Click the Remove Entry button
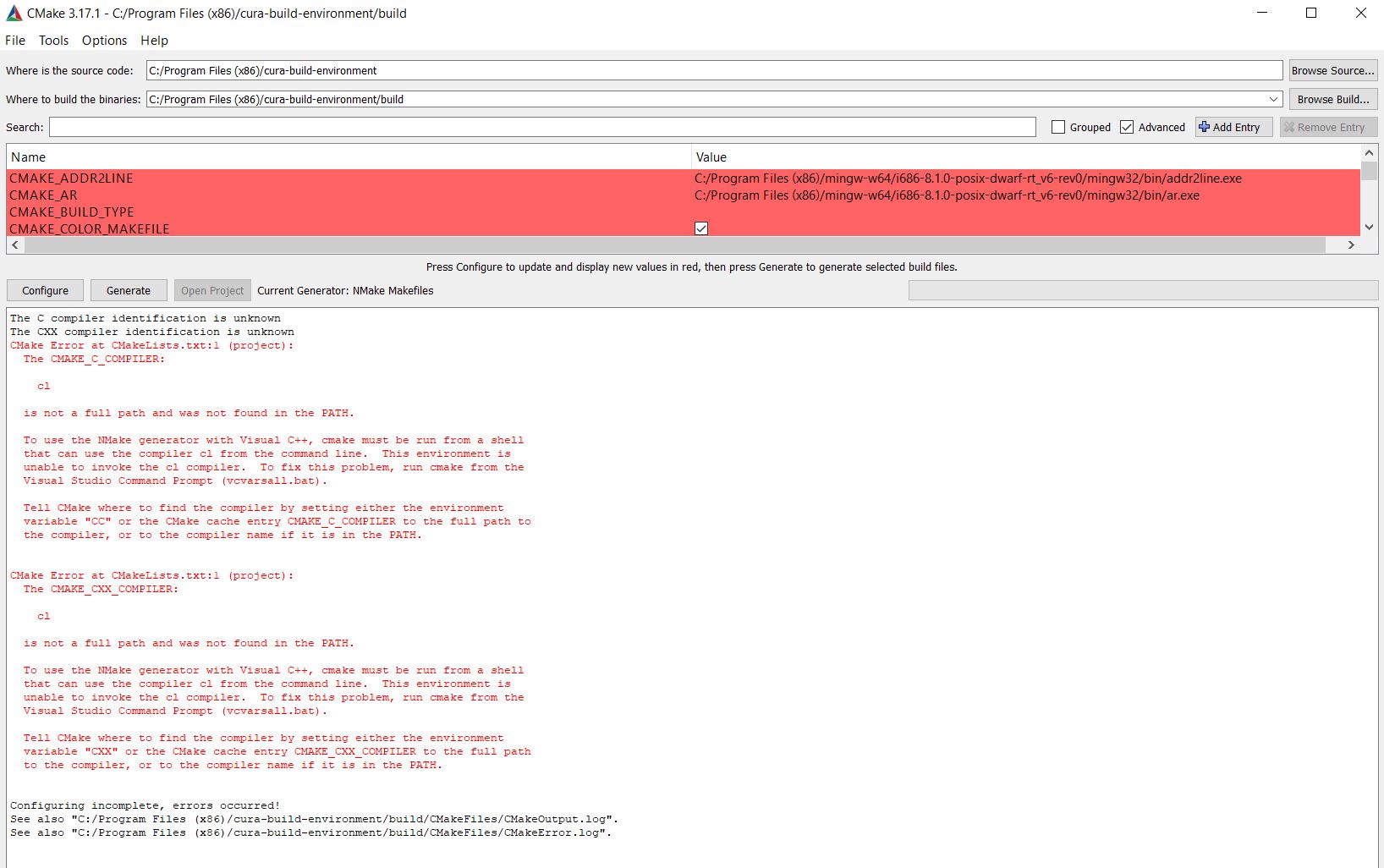The height and width of the screenshot is (868, 1384). click(x=1328, y=127)
